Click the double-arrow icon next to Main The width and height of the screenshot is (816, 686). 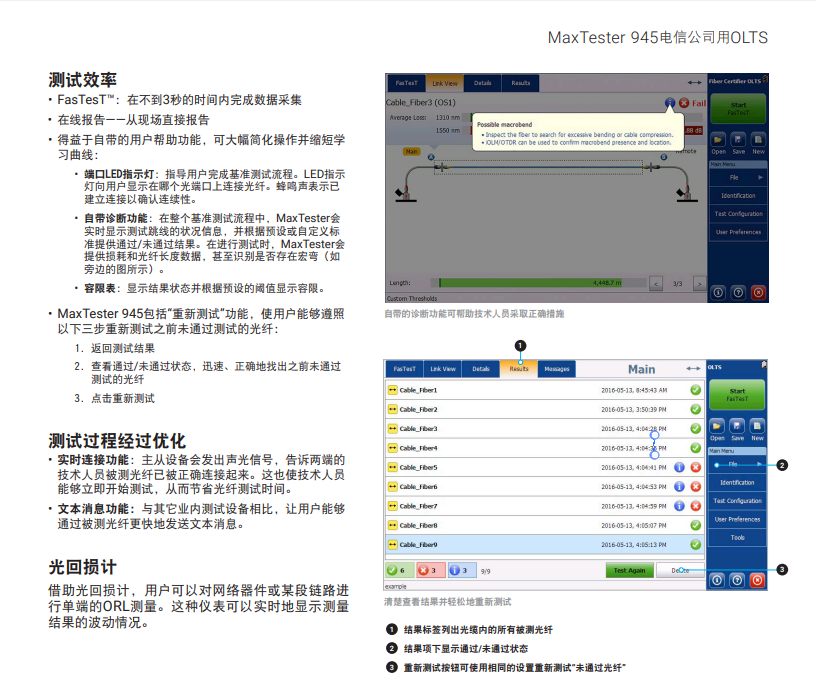point(693,369)
